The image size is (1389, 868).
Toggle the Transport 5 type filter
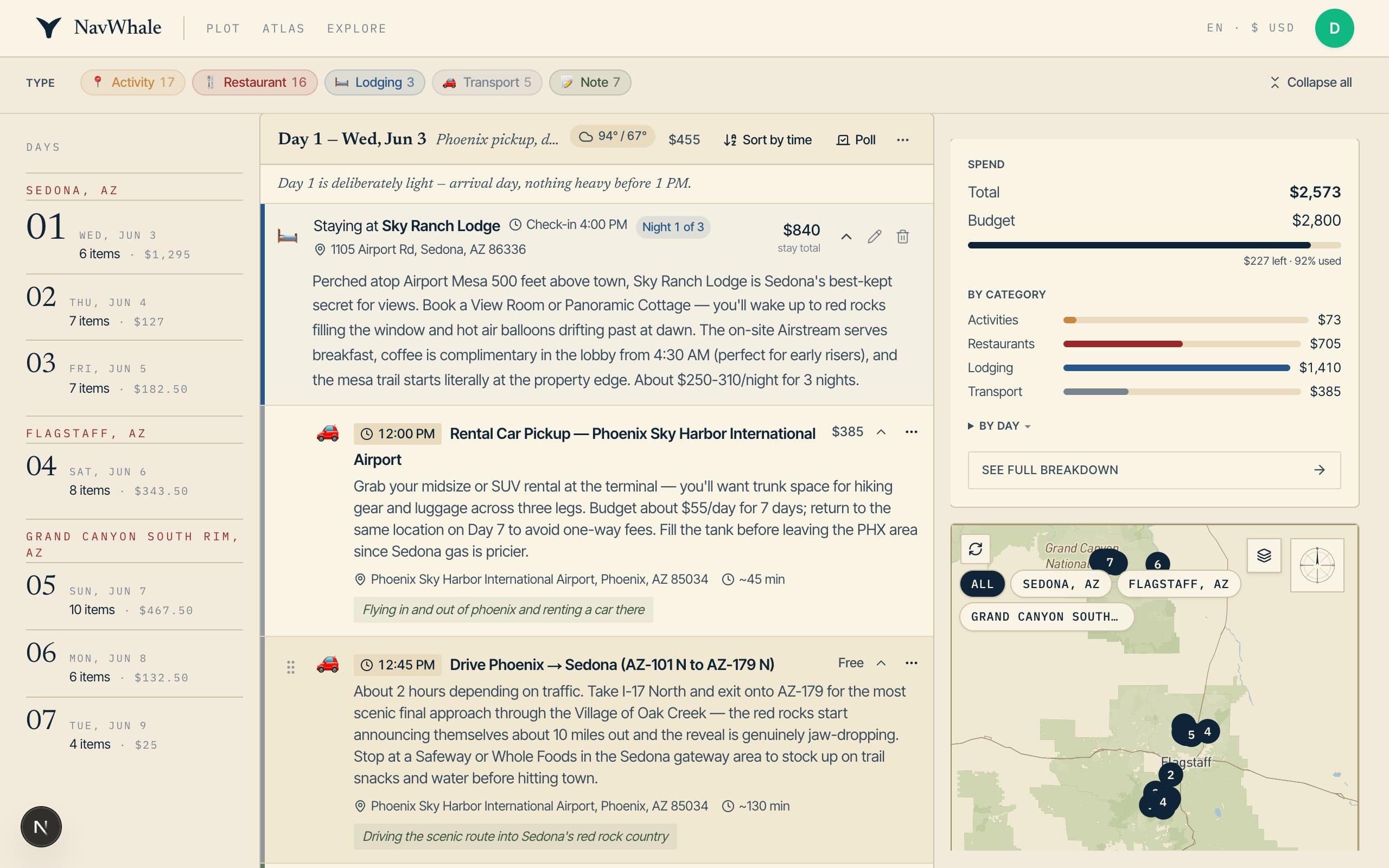(487, 82)
